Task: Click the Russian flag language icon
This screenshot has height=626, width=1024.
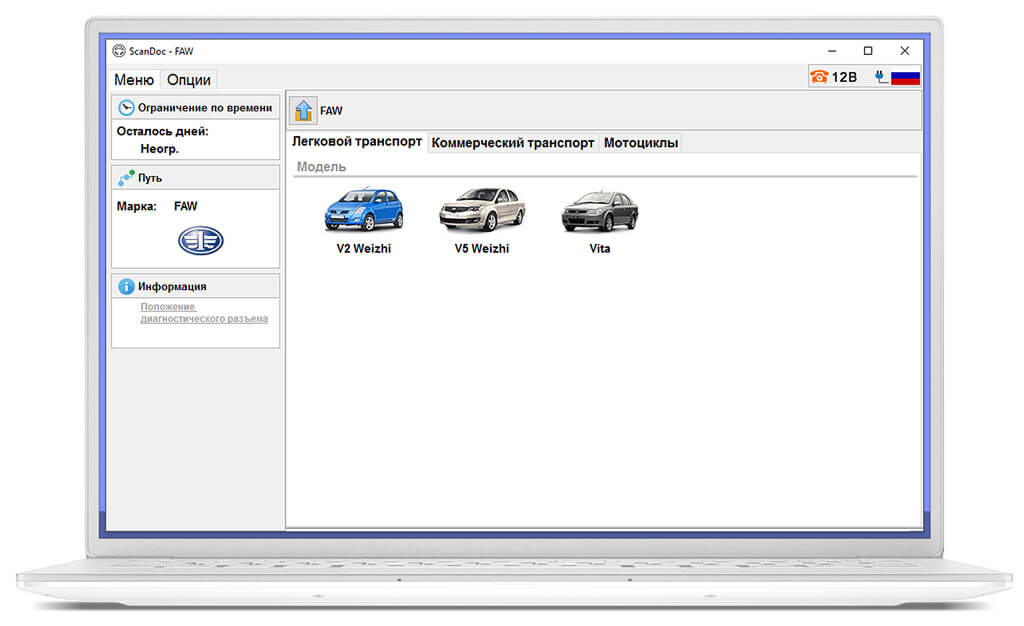Action: pos(905,78)
